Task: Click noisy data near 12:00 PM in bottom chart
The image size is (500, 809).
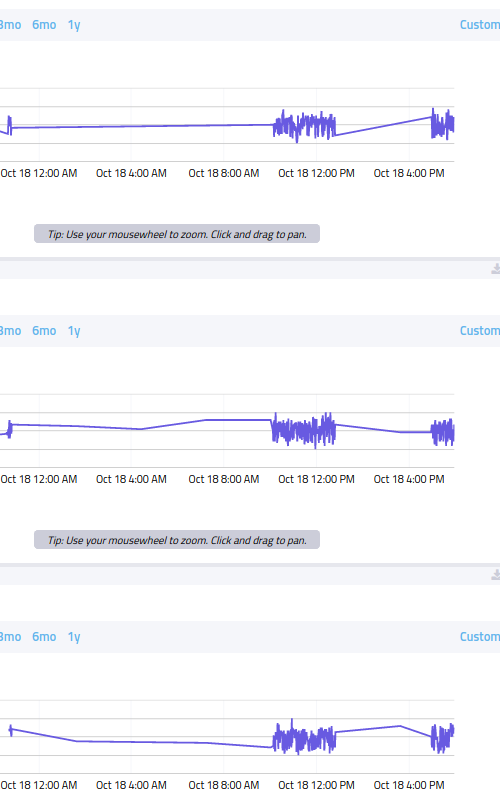Action: [304, 738]
